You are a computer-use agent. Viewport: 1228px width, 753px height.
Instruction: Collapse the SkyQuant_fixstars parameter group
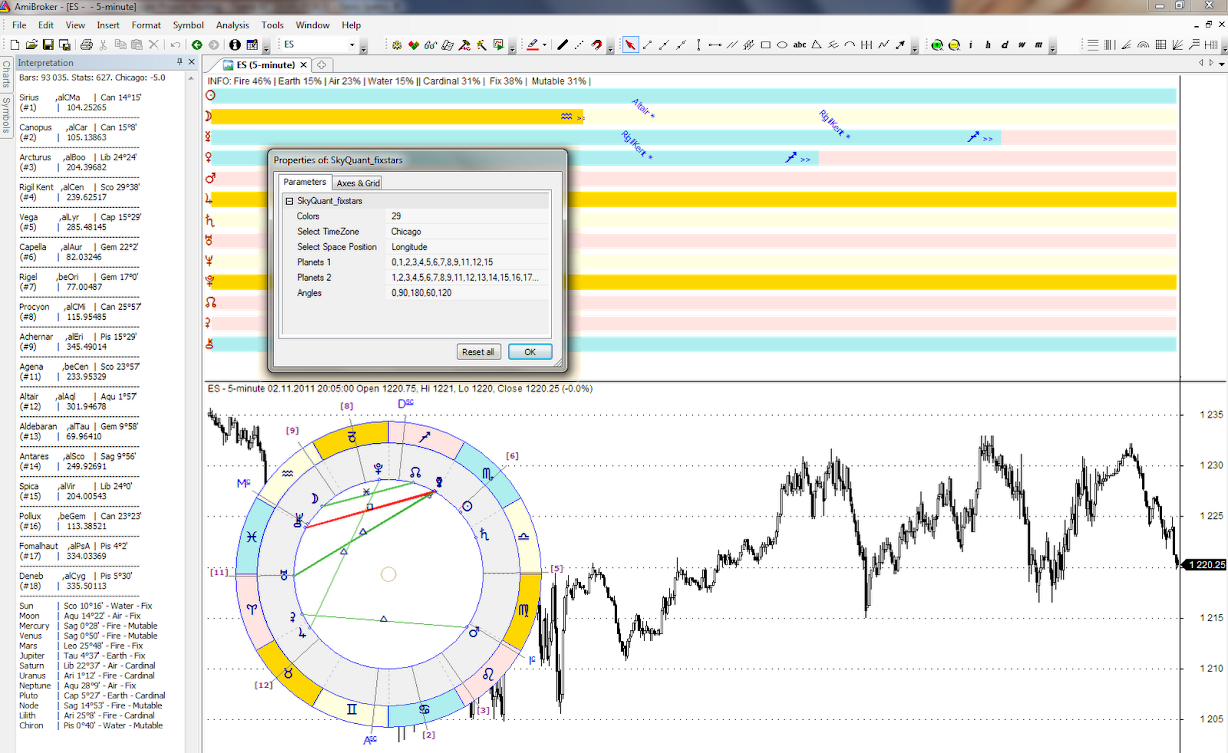click(289, 201)
